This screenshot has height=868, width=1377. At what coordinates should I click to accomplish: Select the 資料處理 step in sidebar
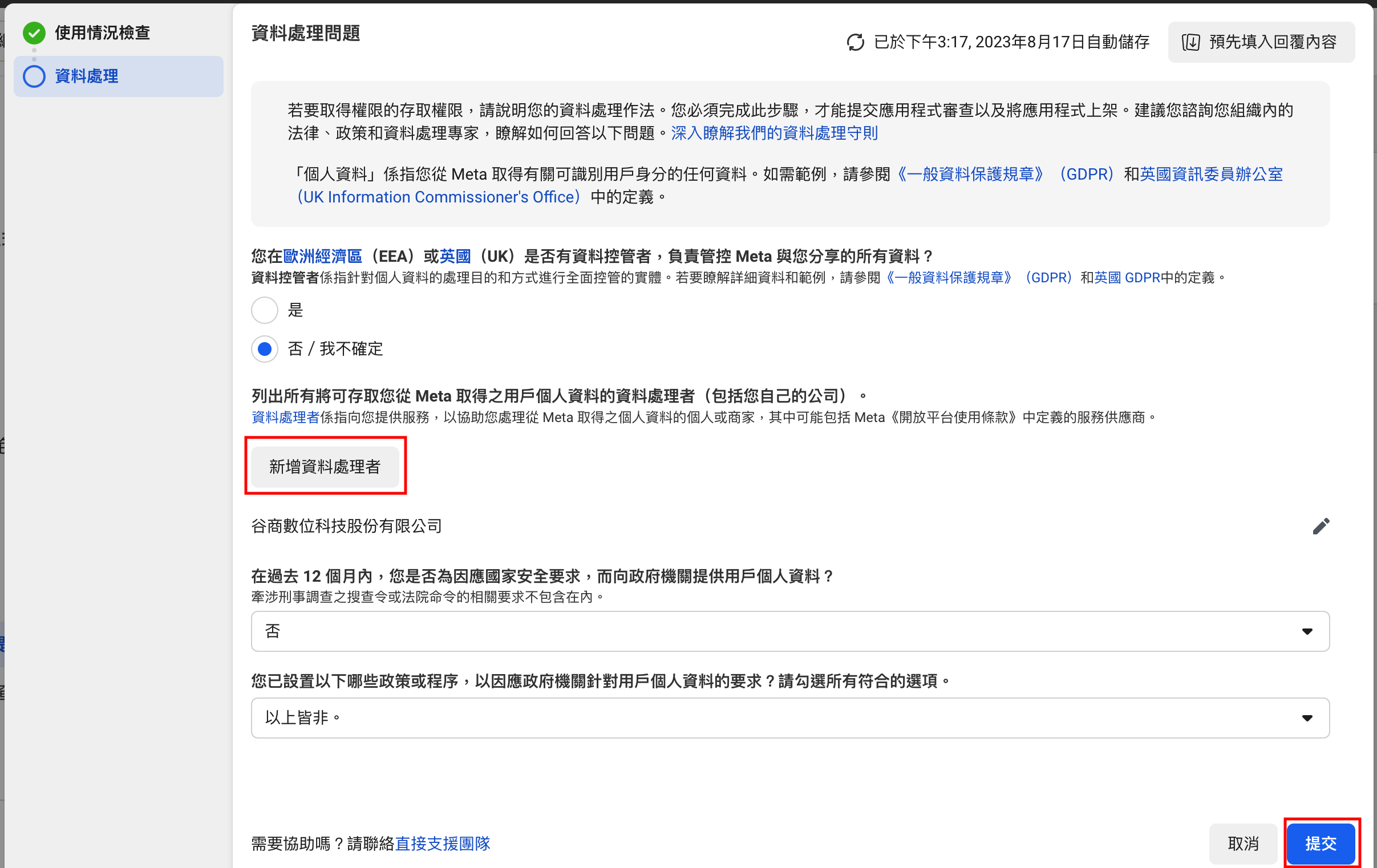(x=119, y=76)
